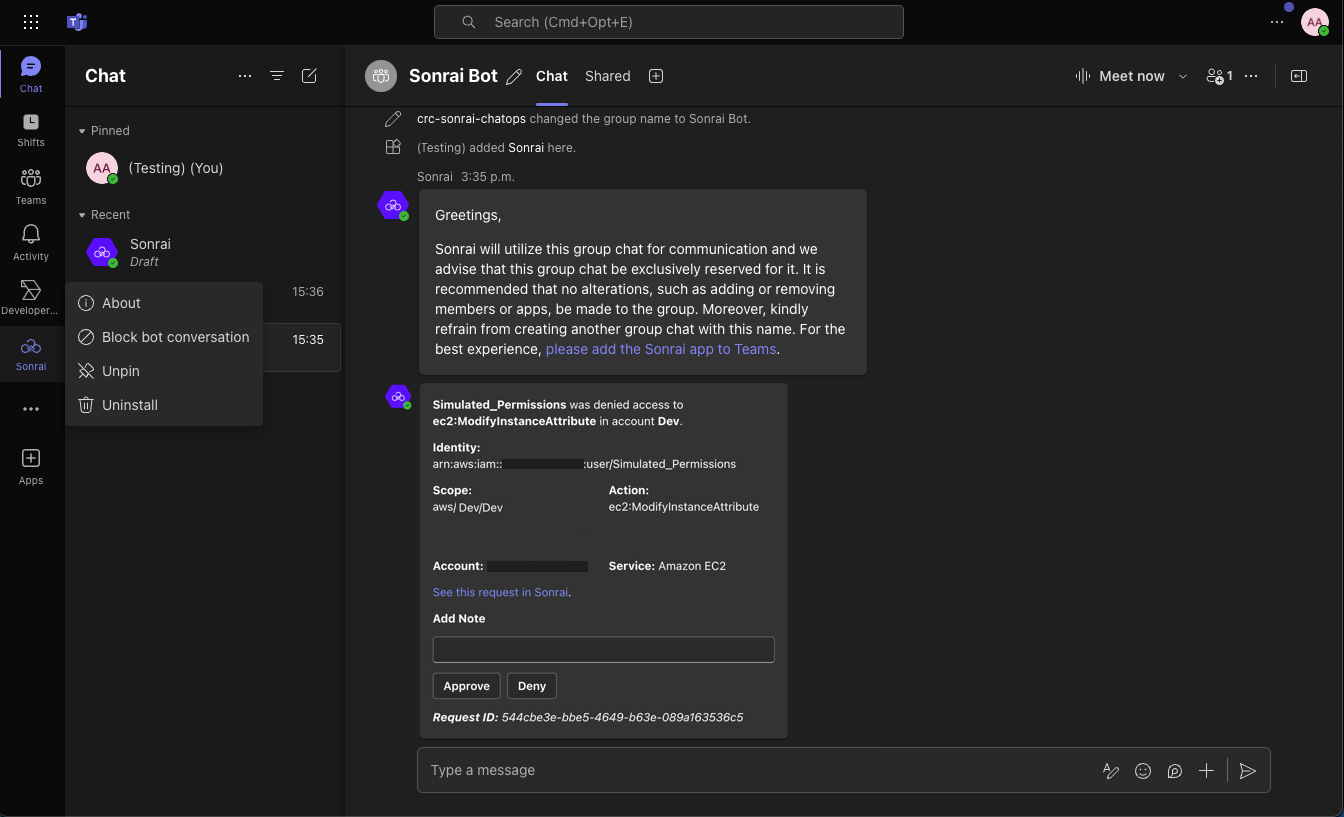The width and height of the screenshot is (1344, 817).
Task: Choose Unpin from the context menu
Action: pos(164,371)
